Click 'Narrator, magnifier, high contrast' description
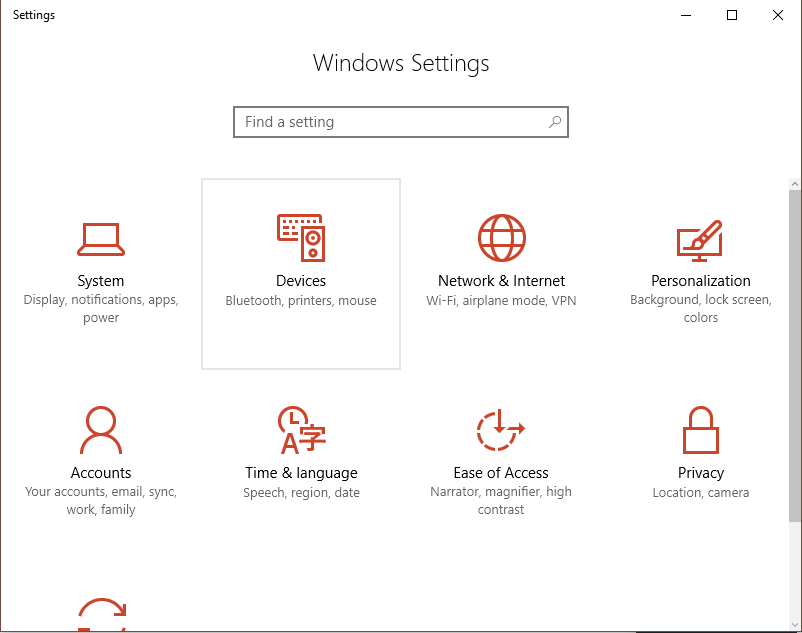 (x=501, y=501)
